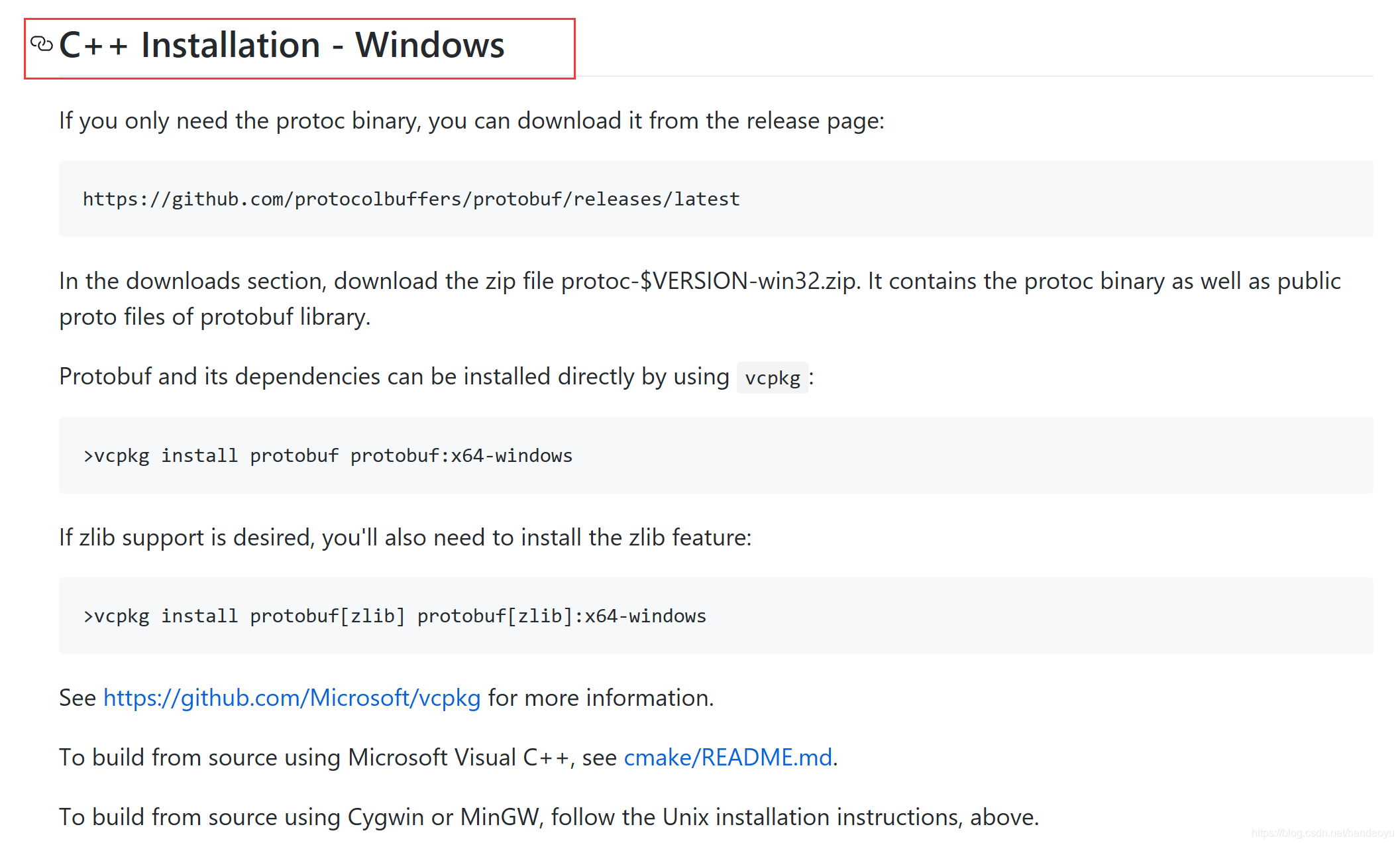The width and height of the screenshot is (1400, 845).
Task: Click the sentence about building with Microsoft Visual C++
Action: pos(444,757)
